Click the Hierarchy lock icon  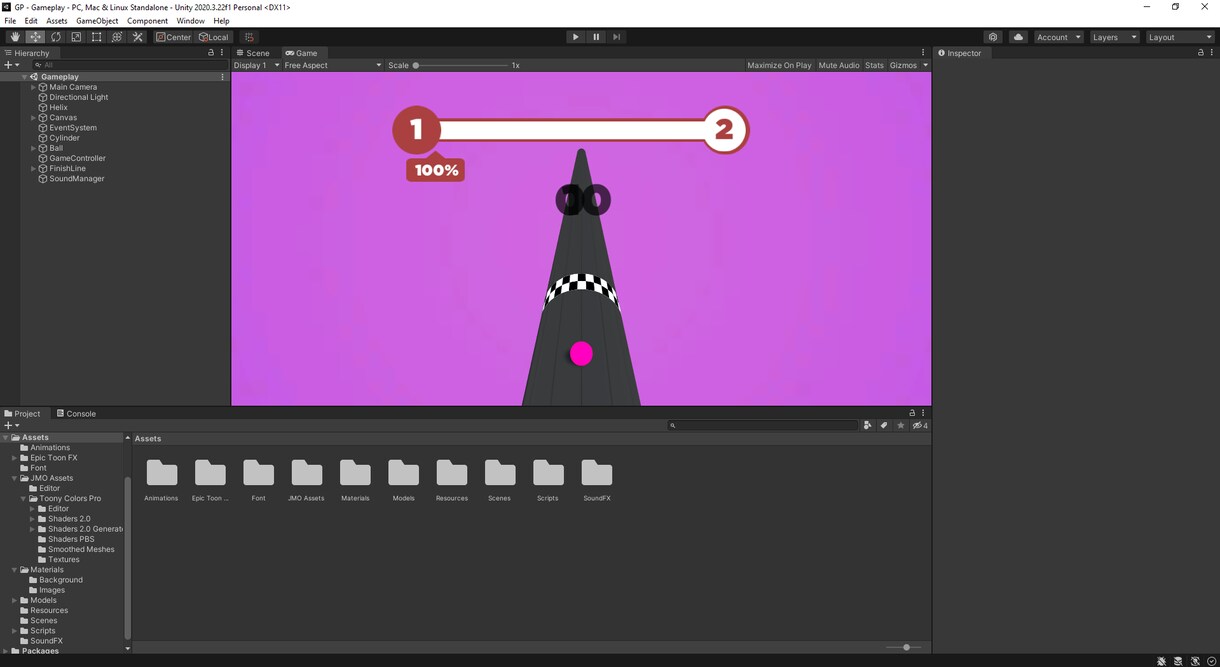[x=211, y=53]
